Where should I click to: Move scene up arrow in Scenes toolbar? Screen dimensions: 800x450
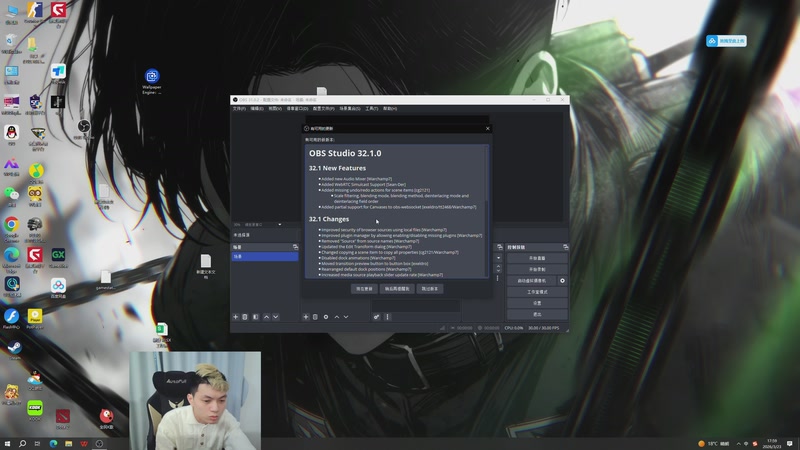click(266, 317)
